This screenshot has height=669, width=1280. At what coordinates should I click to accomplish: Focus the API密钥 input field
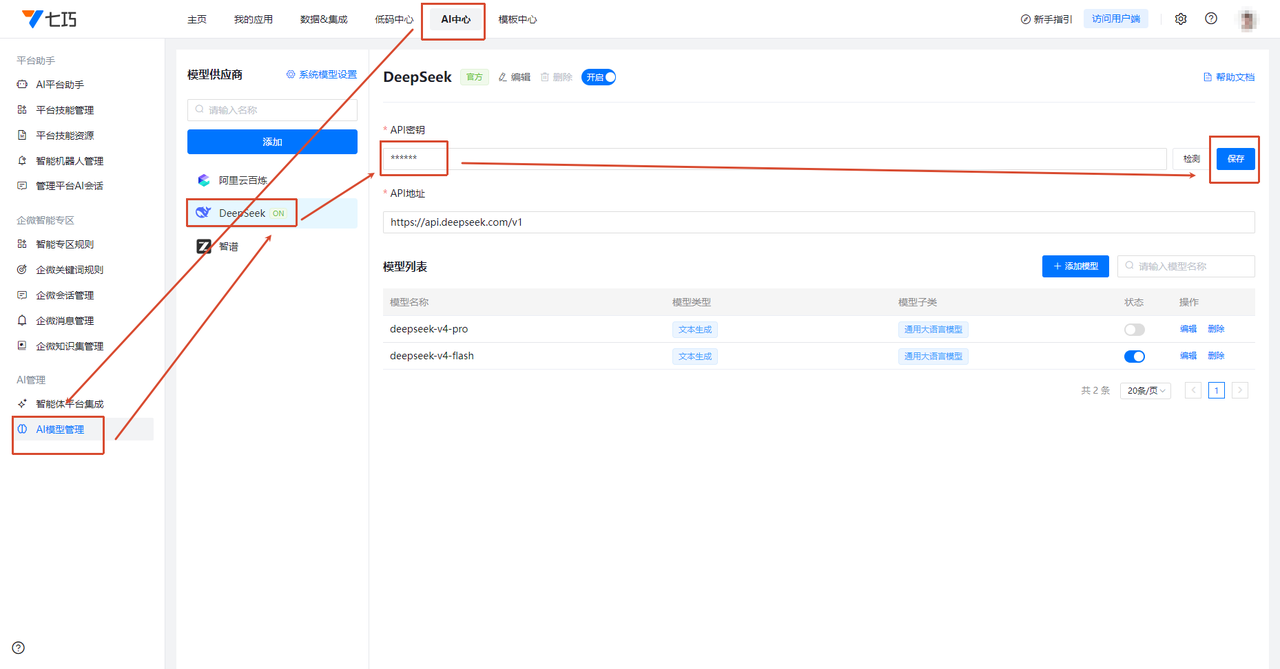[x=775, y=159]
